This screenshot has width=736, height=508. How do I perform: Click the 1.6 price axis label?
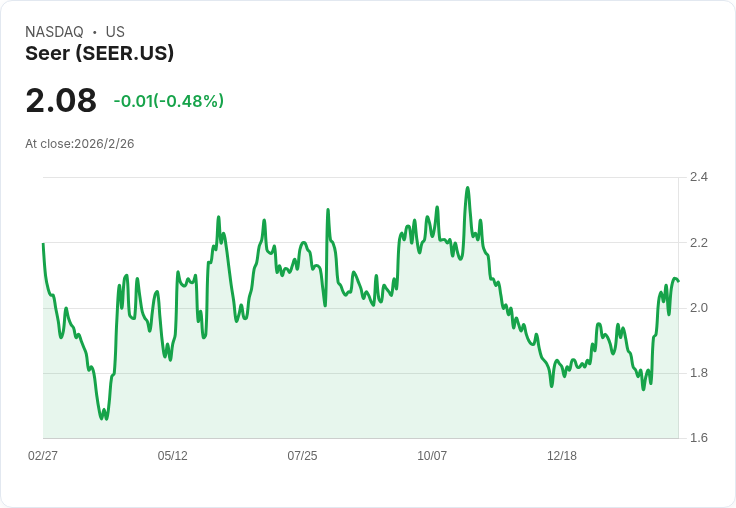(698, 438)
